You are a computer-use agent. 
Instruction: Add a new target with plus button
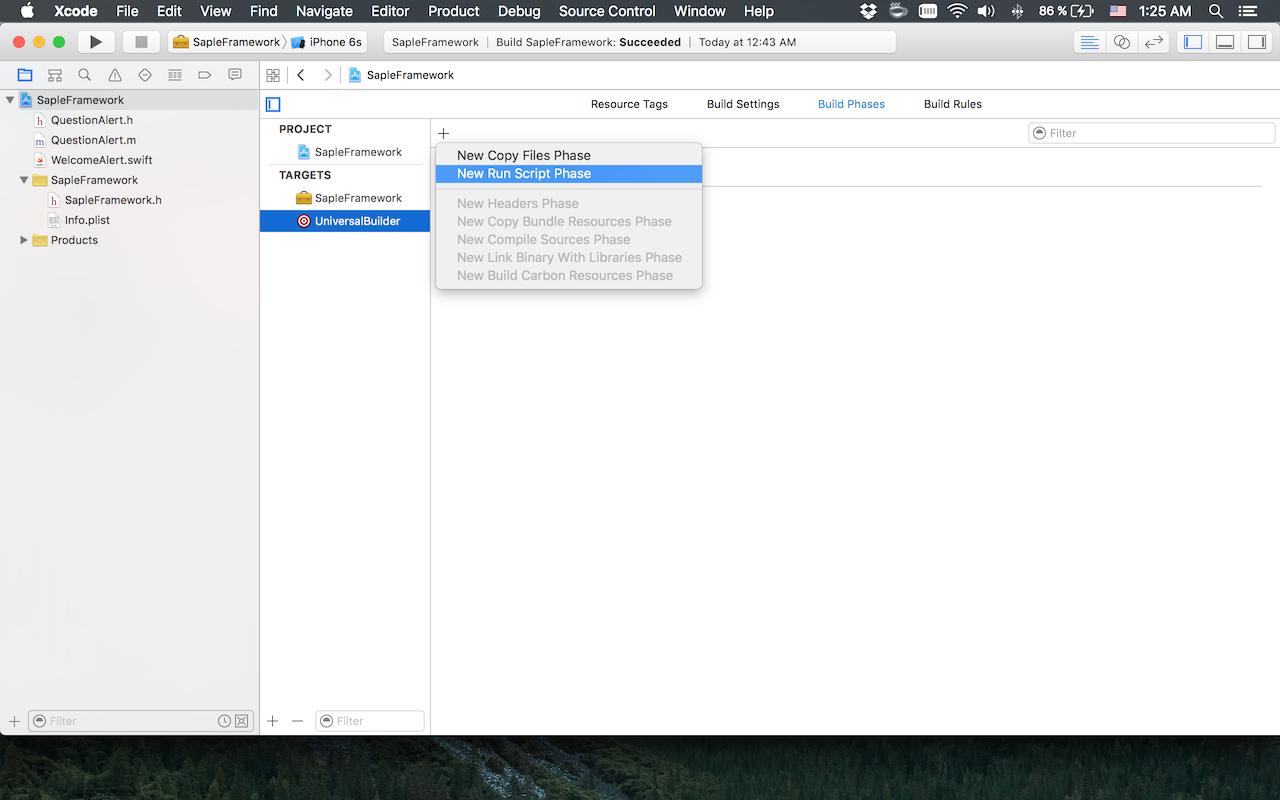(273, 721)
